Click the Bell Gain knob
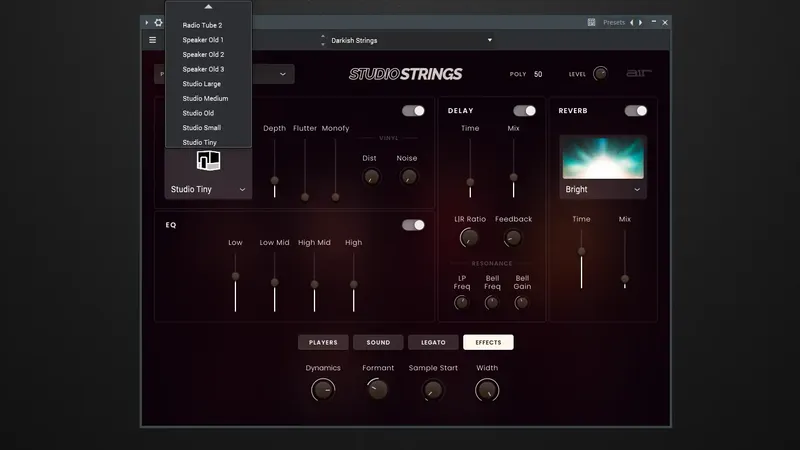This screenshot has height=450, width=800. click(x=521, y=303)
